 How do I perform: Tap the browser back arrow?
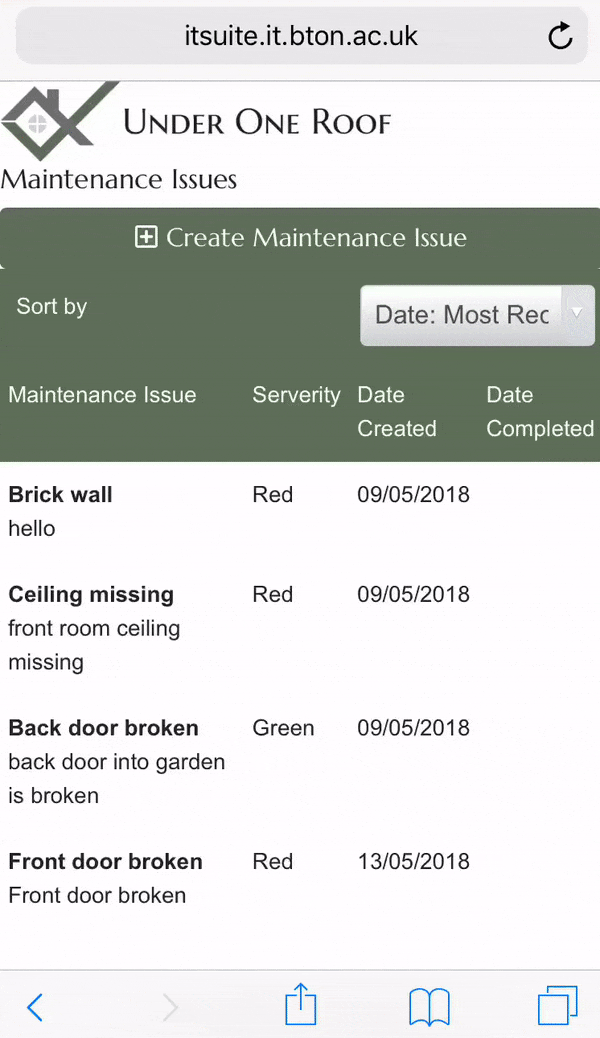pyautogui.click(x=35, y=1007)
